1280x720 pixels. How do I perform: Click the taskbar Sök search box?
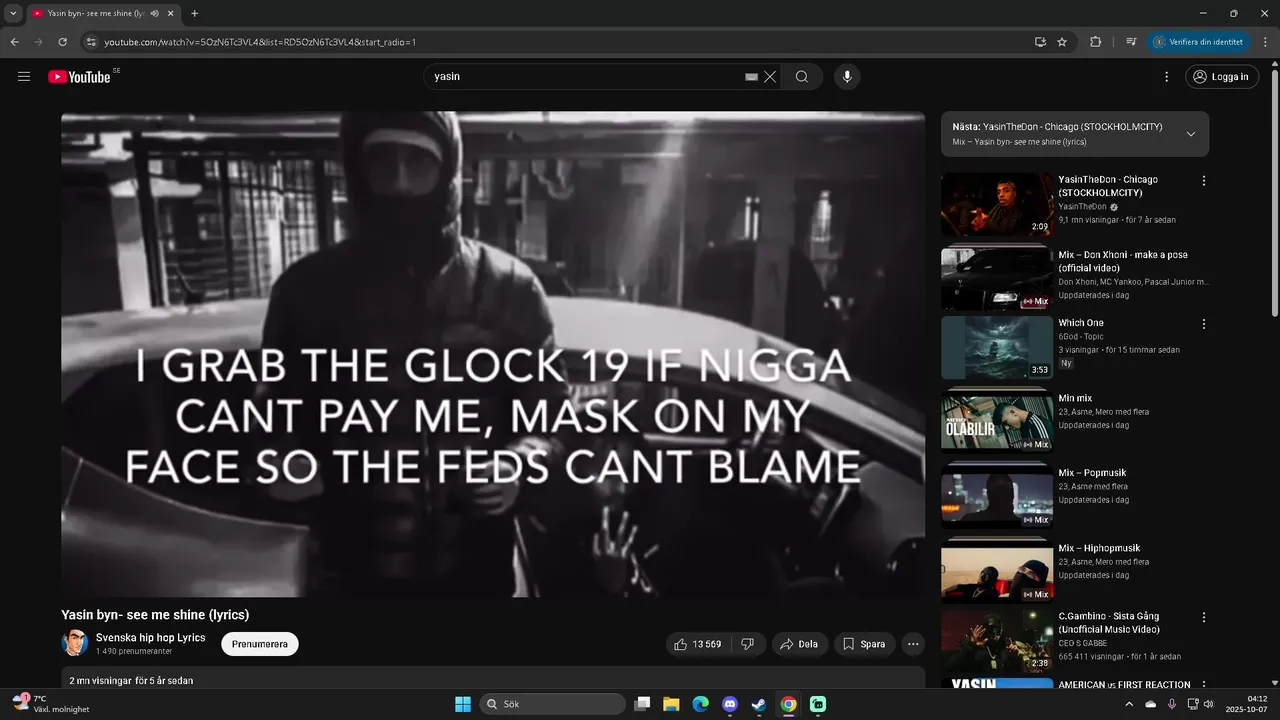553,704
